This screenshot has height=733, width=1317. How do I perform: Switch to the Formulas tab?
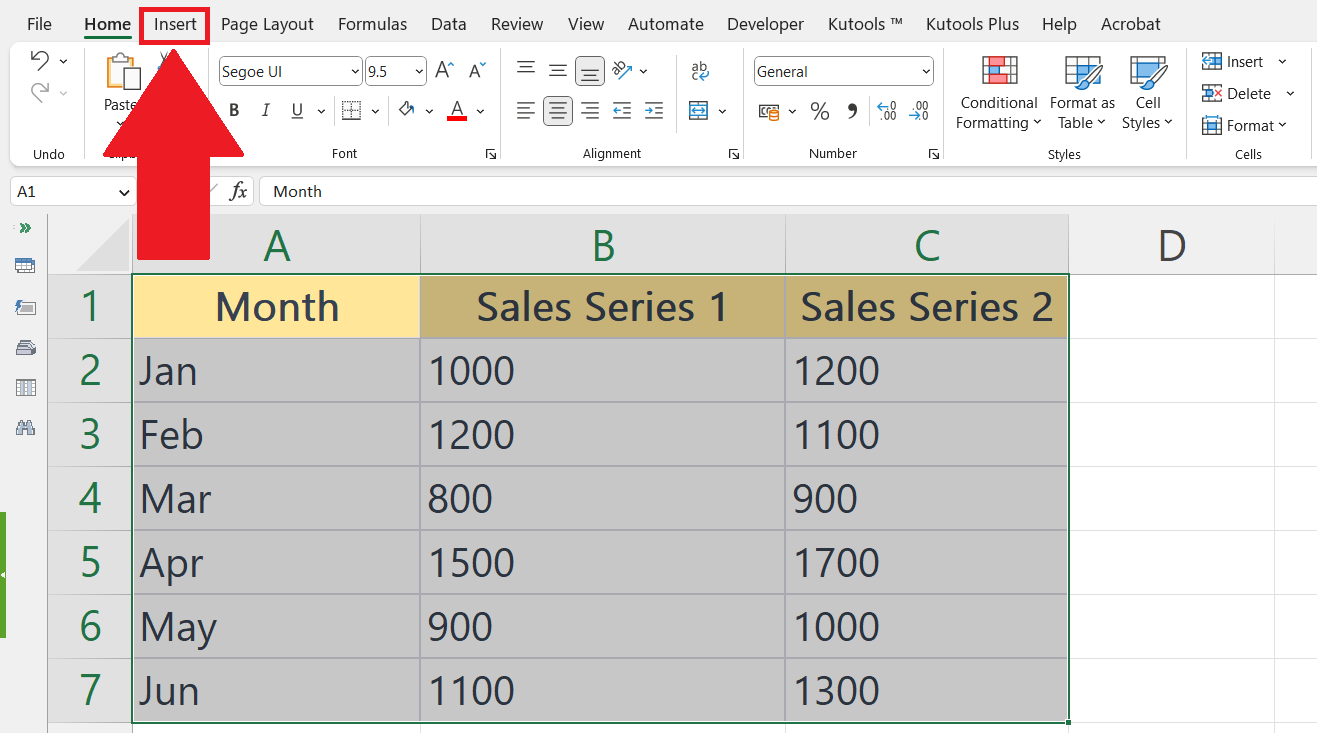click(x=372, y=24)
